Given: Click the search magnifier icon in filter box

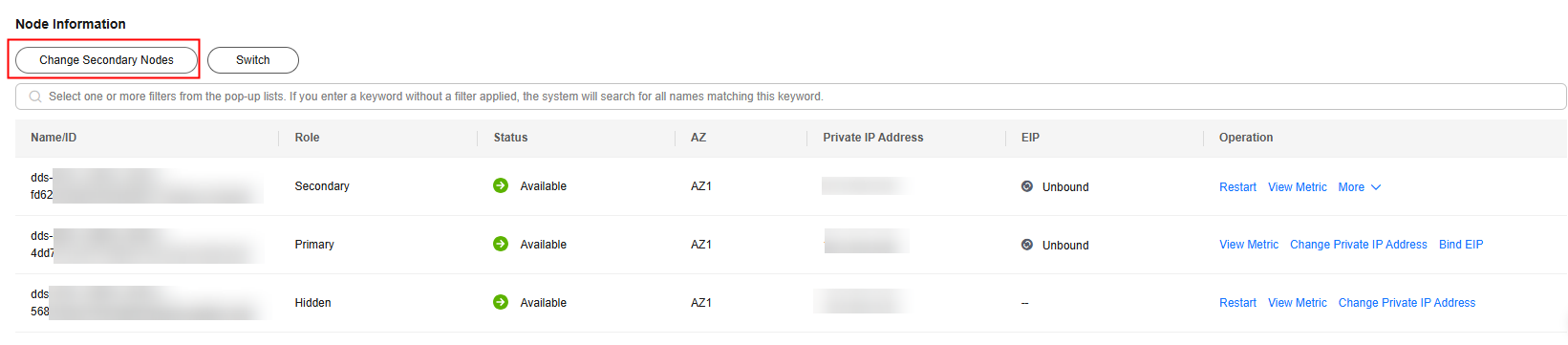Looking at the screenshot, I should (35, 97).
